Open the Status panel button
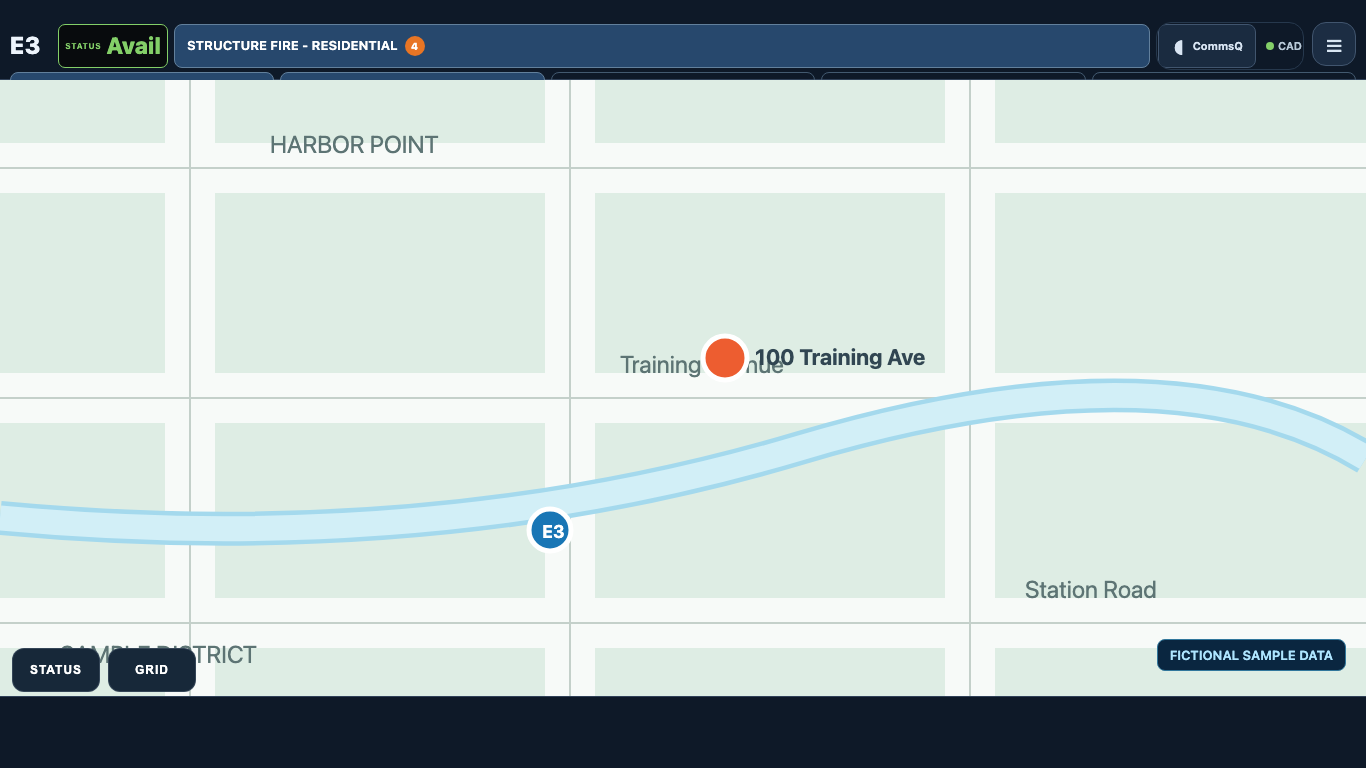This screenshot has width=1366, height=768. (56, 670)
